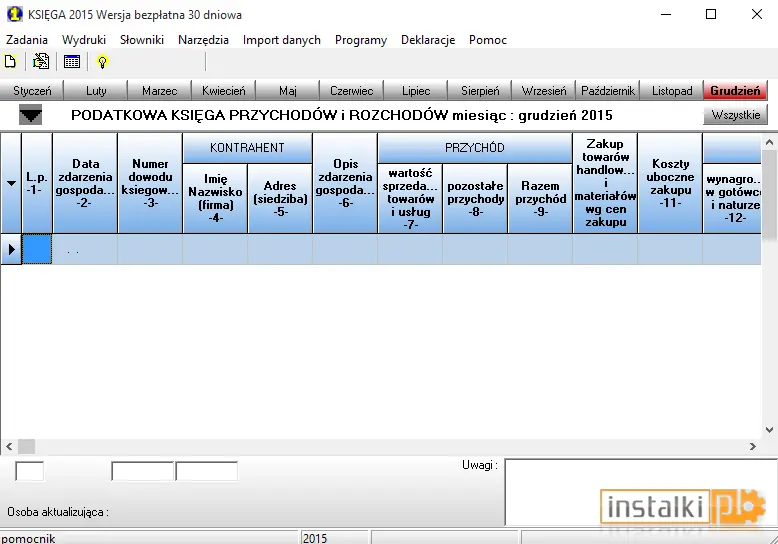Select the Styczeń month tab
Image resolution: width=778 pixels, height=544 pixels.
32,91
